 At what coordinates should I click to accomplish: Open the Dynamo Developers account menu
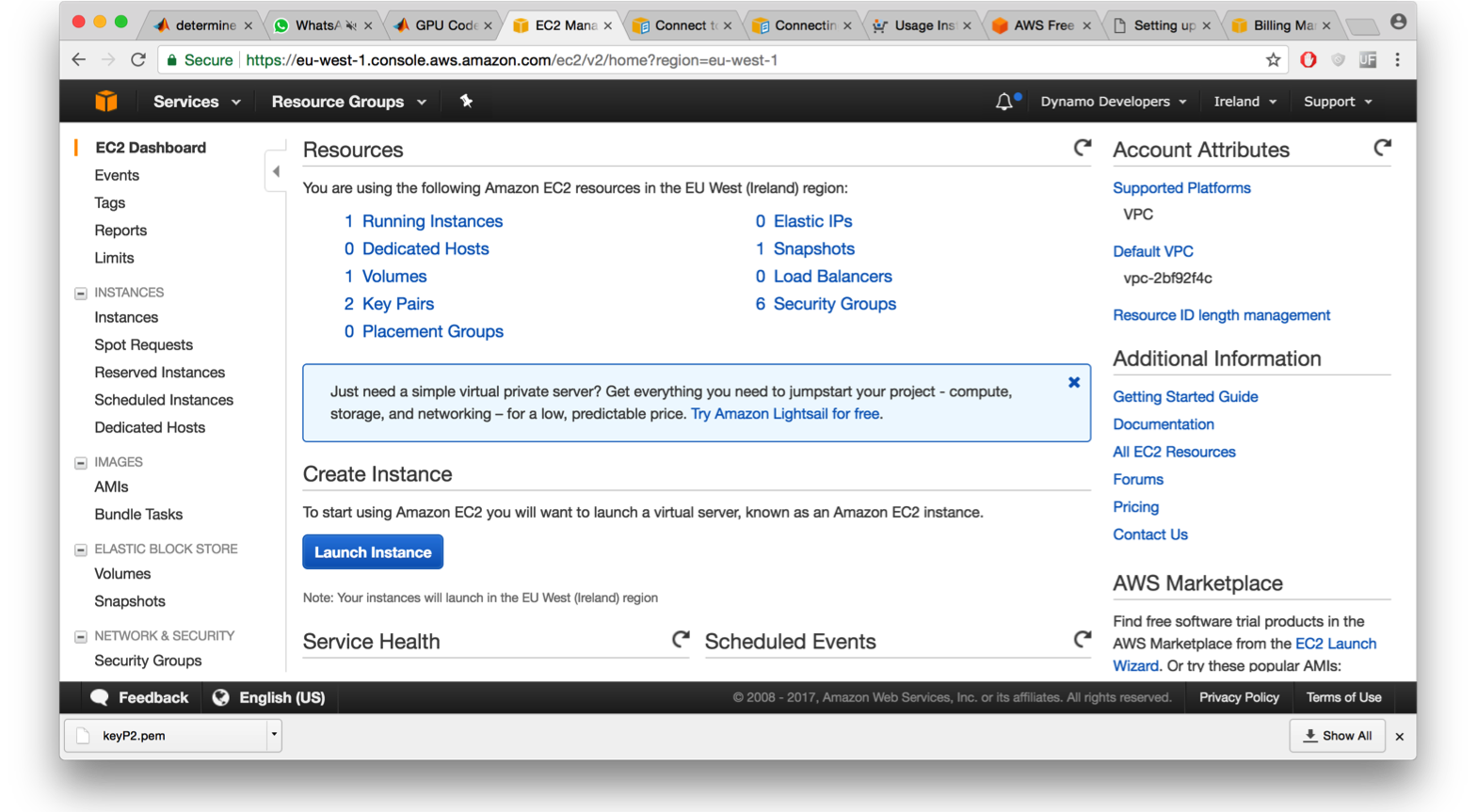coord(1114,102)
